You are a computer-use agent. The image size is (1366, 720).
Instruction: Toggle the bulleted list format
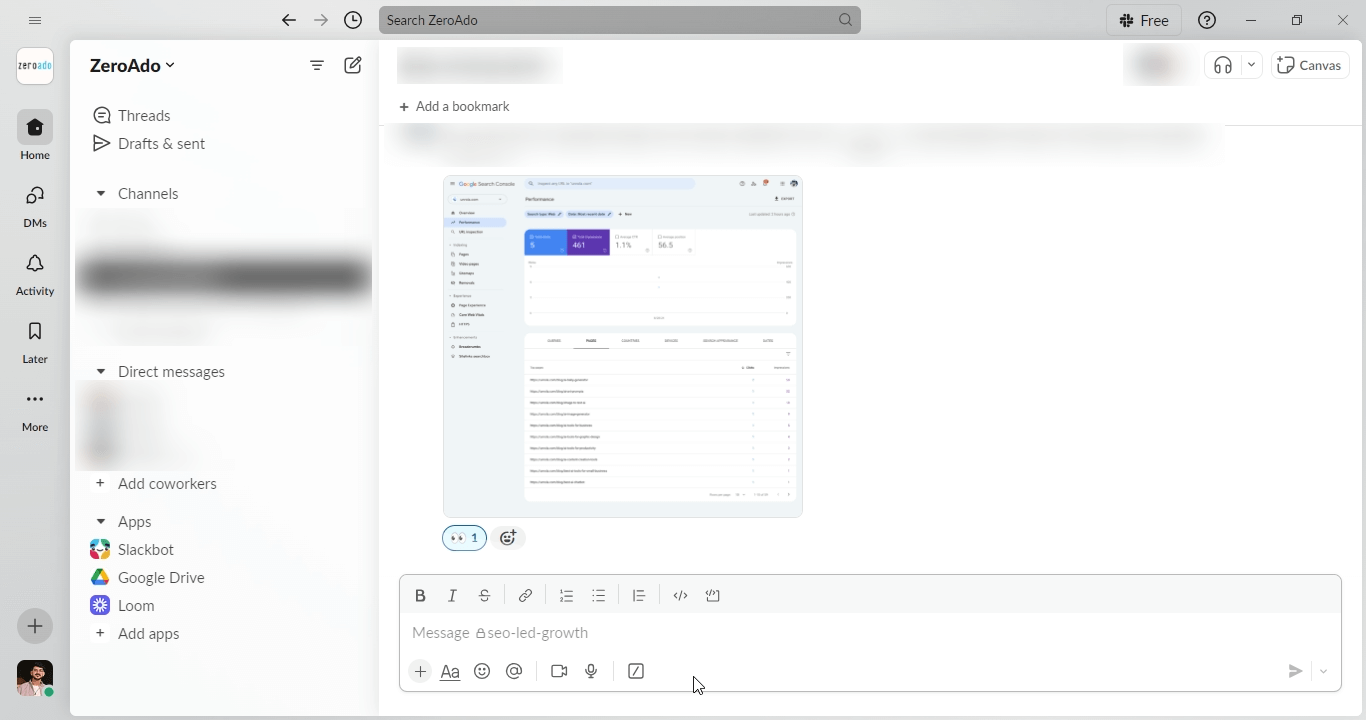pos(598,595)
